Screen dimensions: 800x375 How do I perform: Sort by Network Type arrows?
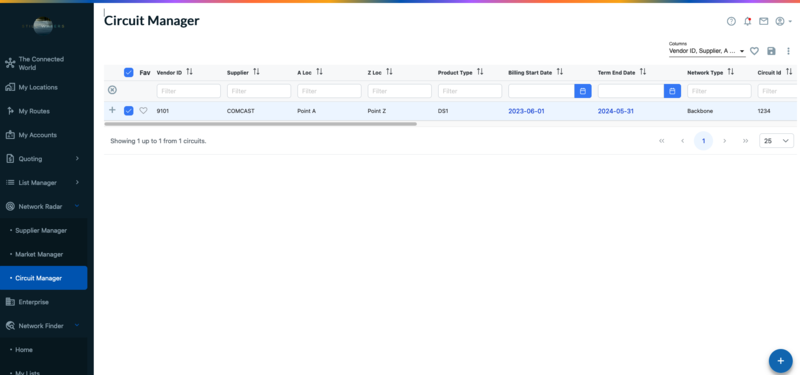click(x=731, y=72)
